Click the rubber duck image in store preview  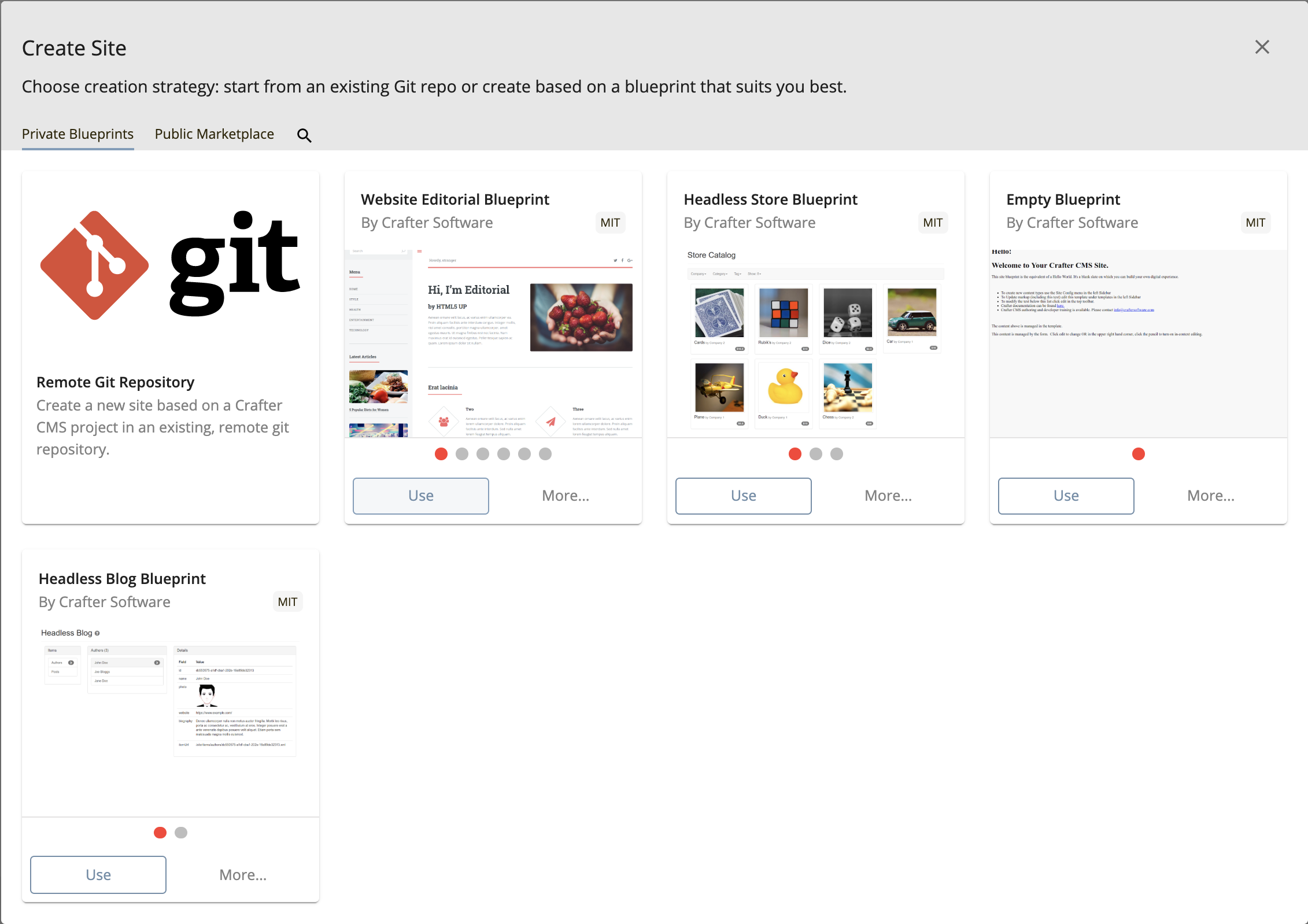click(785, 387)
